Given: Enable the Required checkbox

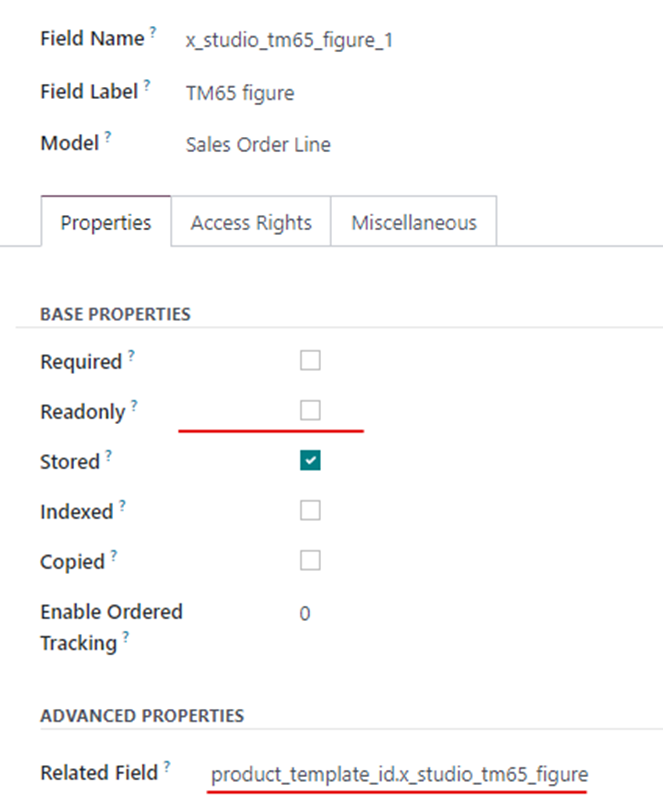Looking at the screenshot, I should coord(310,361).
